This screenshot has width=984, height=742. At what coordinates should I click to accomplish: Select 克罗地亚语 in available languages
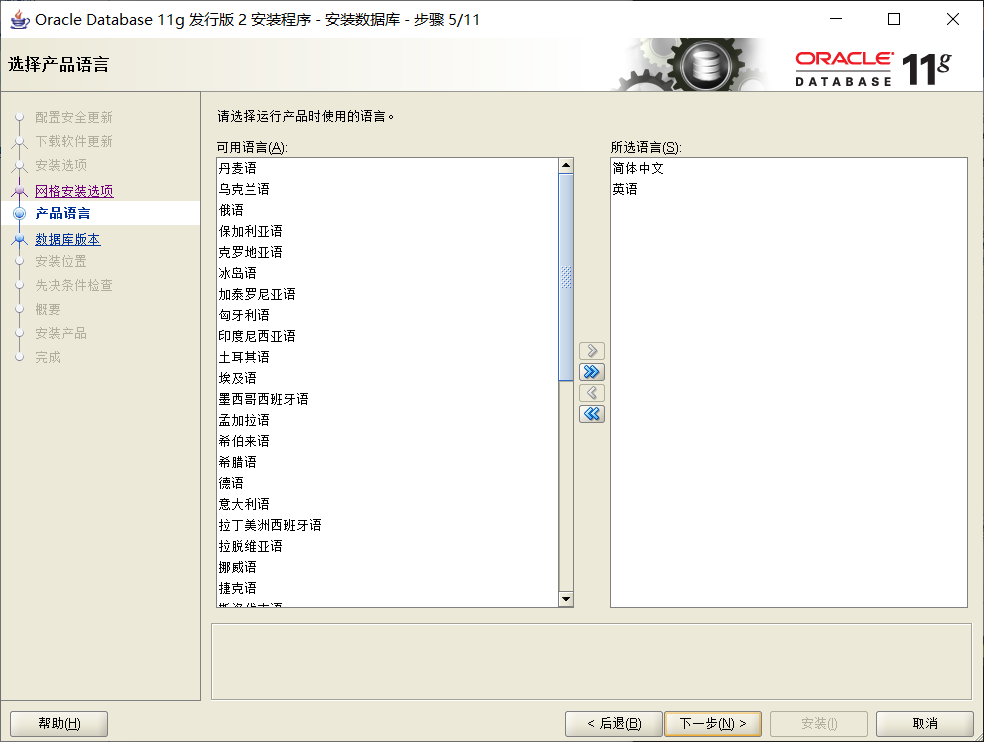tap(387, 252)
